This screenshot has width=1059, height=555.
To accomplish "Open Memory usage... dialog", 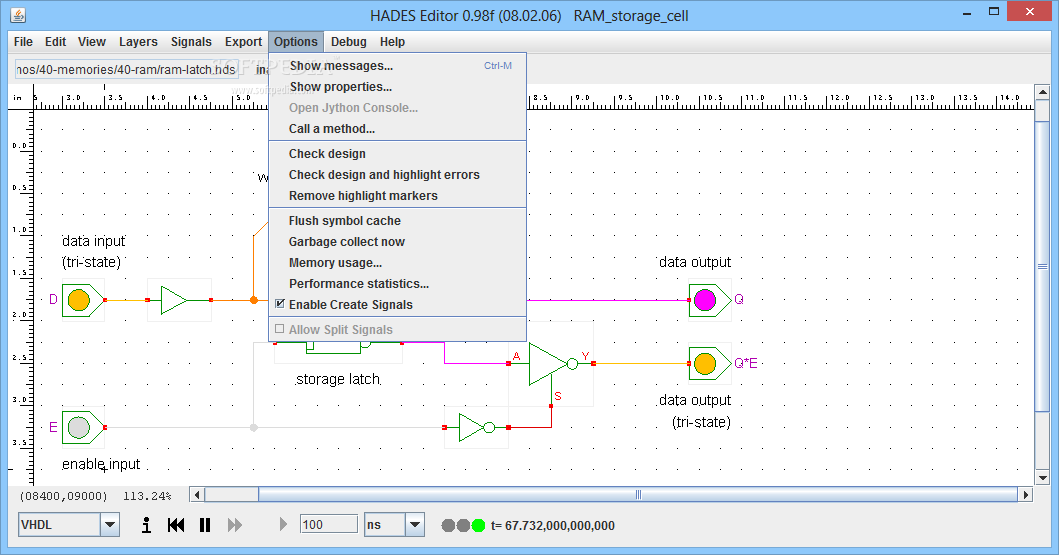I will 397,263.
